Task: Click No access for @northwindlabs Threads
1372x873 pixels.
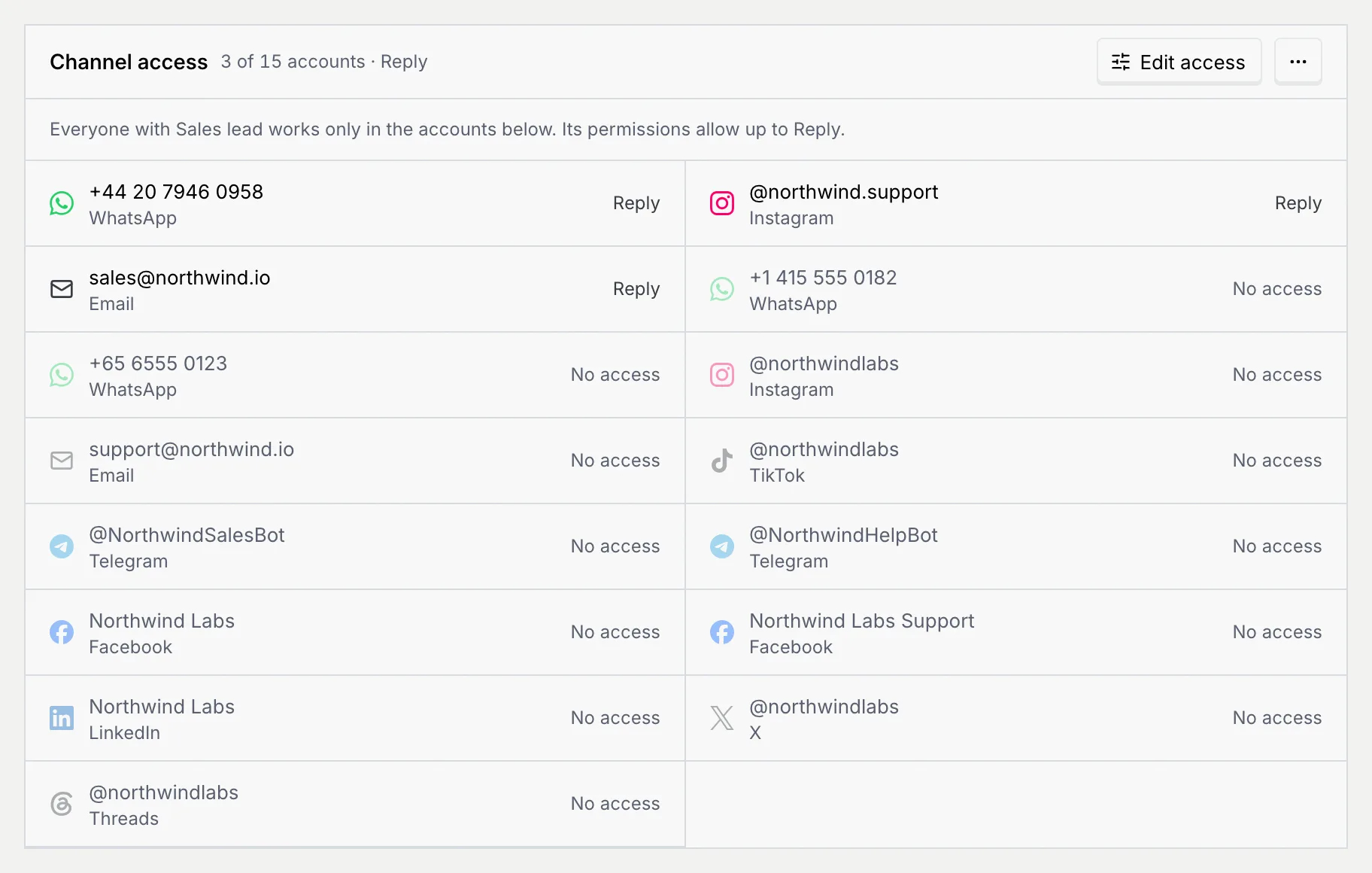Action: click(615, 804)
